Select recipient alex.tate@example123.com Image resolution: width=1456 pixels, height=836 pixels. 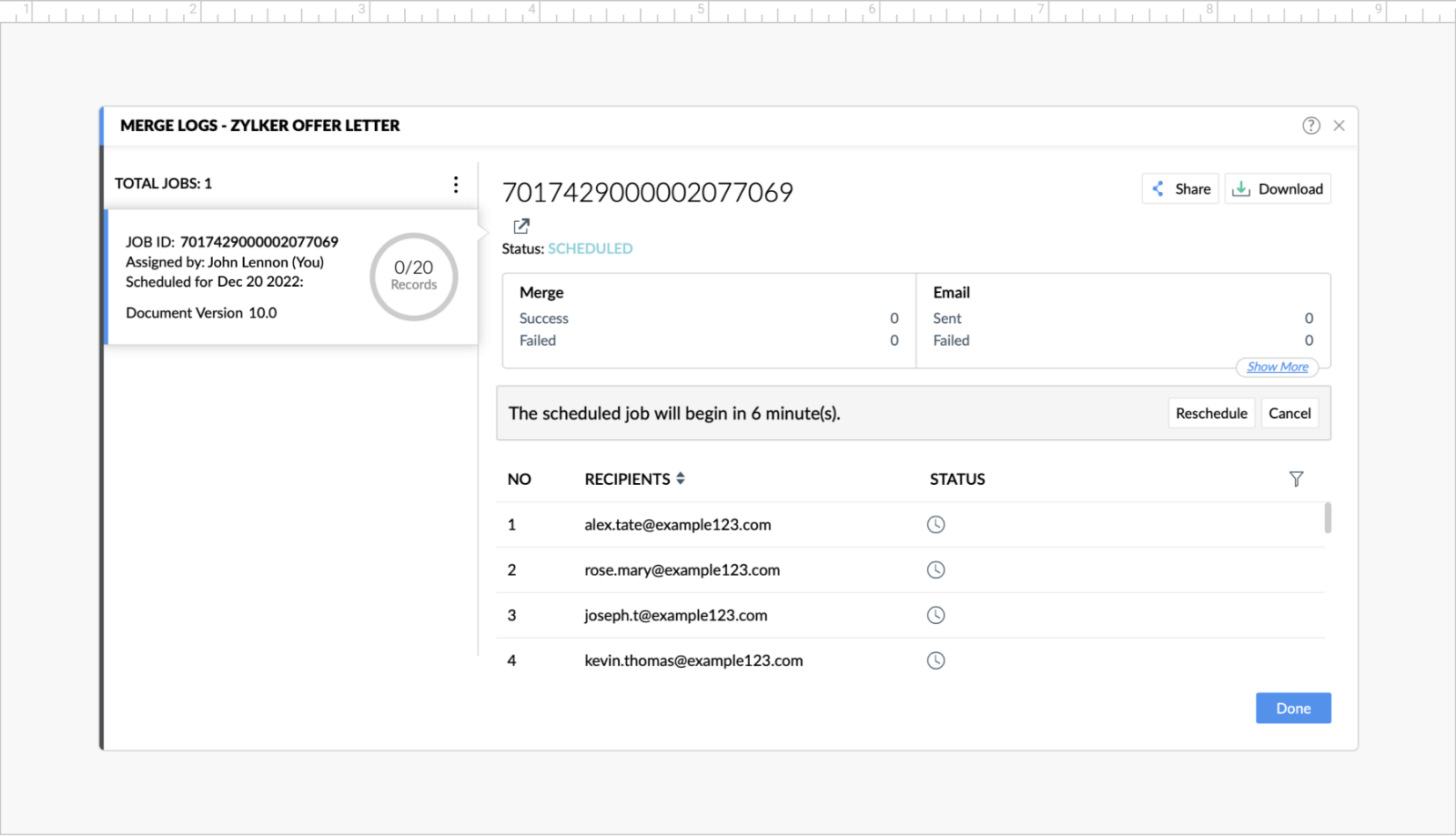677,525
